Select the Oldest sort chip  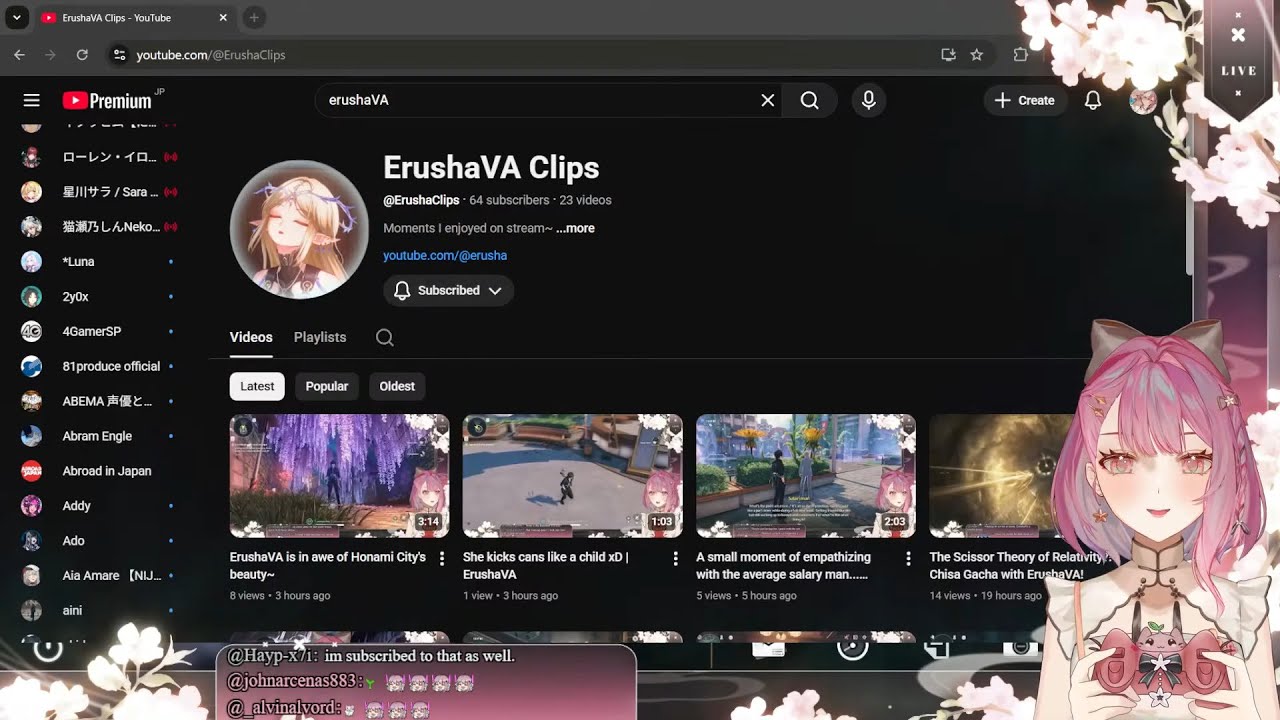click(x=397, y=386)
